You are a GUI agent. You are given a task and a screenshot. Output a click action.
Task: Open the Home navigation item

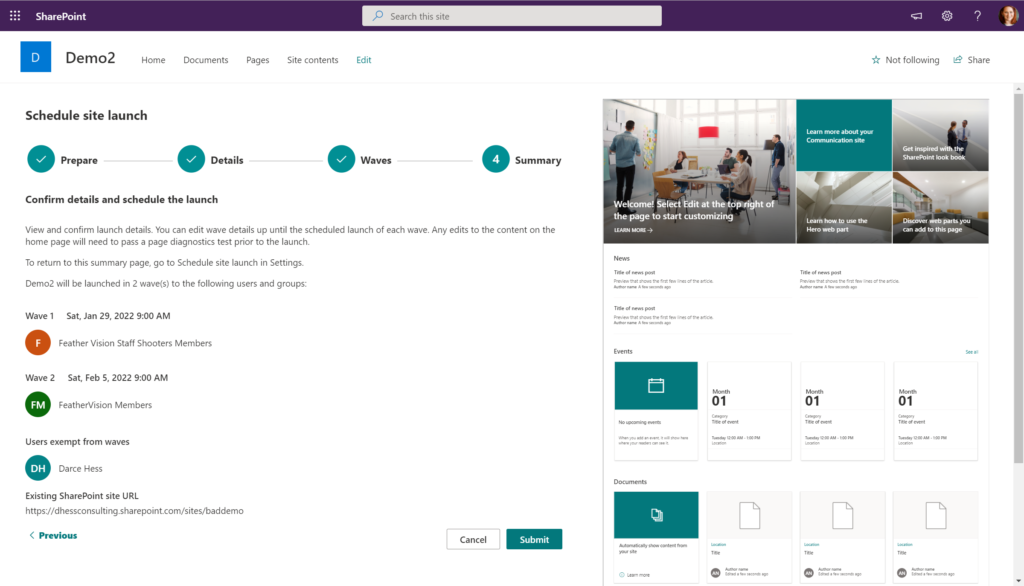[153, 59]
